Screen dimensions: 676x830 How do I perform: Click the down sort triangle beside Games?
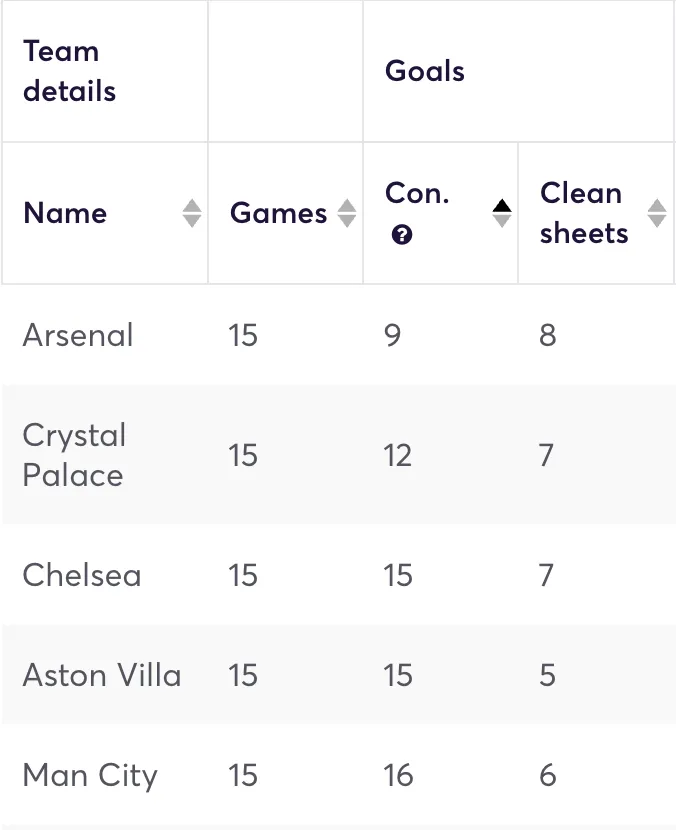[x=347, y=221]
